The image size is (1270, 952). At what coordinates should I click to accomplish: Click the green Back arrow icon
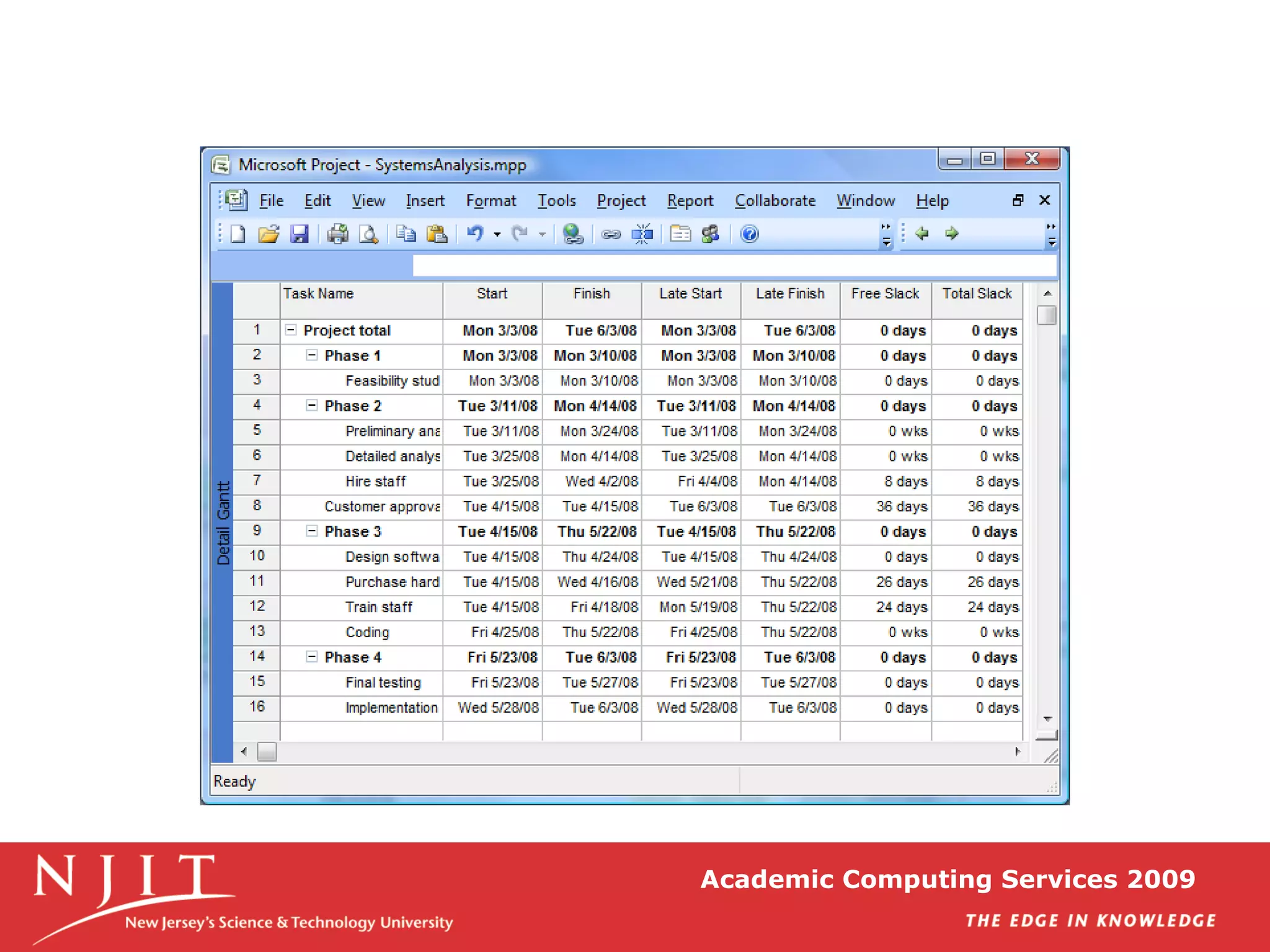point(922,234)
